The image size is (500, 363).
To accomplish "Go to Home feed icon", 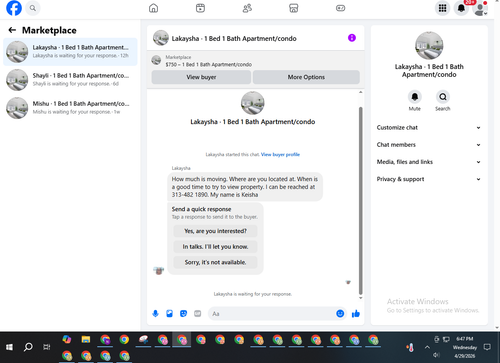I will (x=153, y=8).
